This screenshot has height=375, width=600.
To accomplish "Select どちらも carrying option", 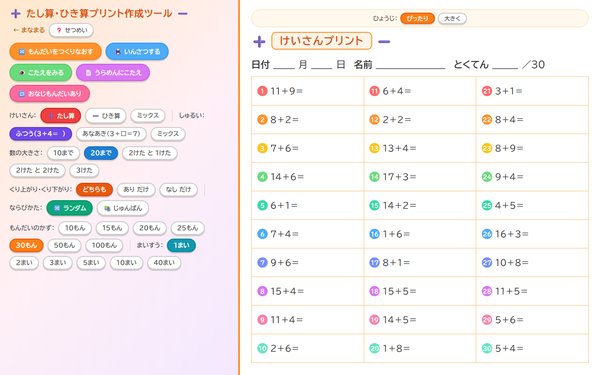I will [x=95, y=189].
